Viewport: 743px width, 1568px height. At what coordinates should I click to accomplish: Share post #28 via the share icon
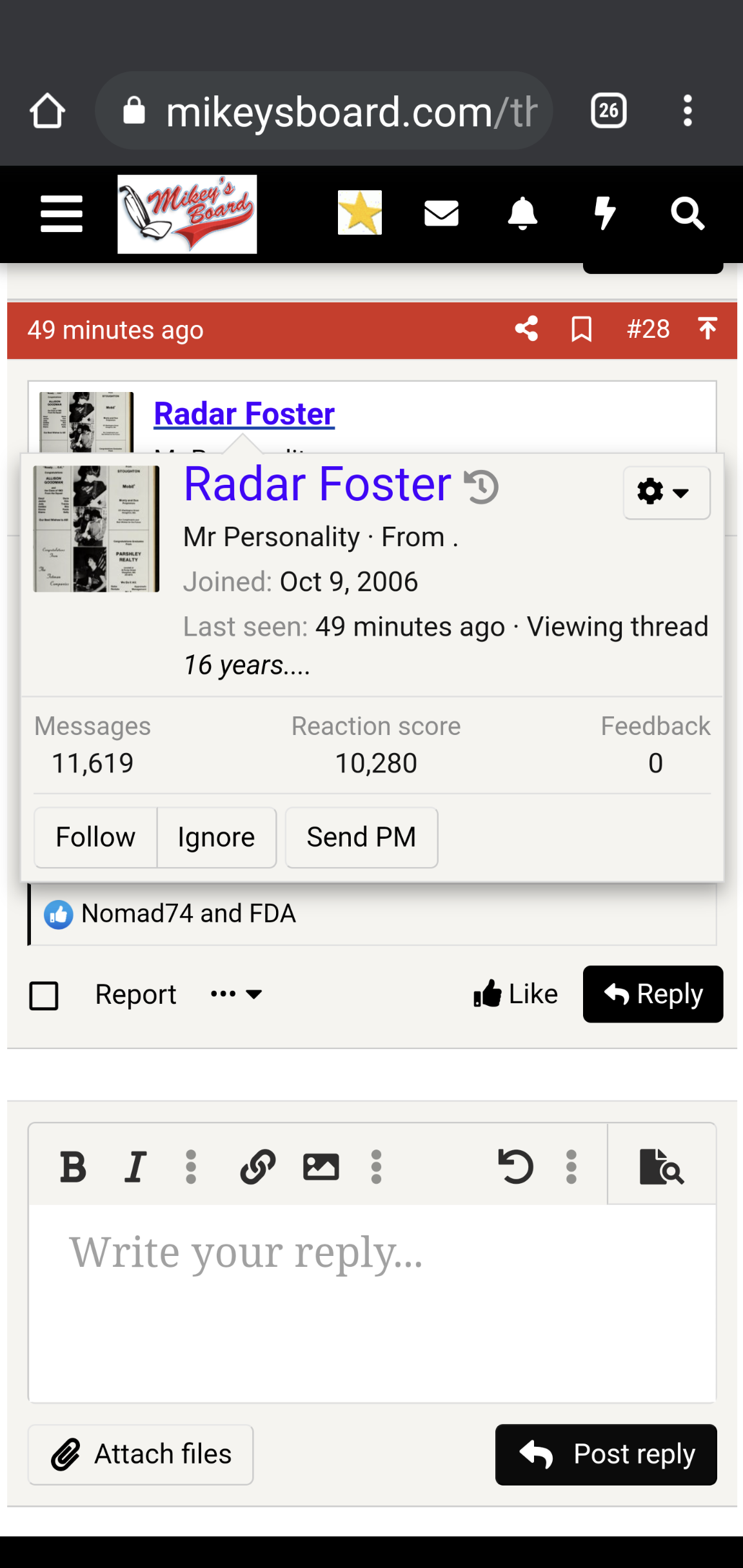526,329
